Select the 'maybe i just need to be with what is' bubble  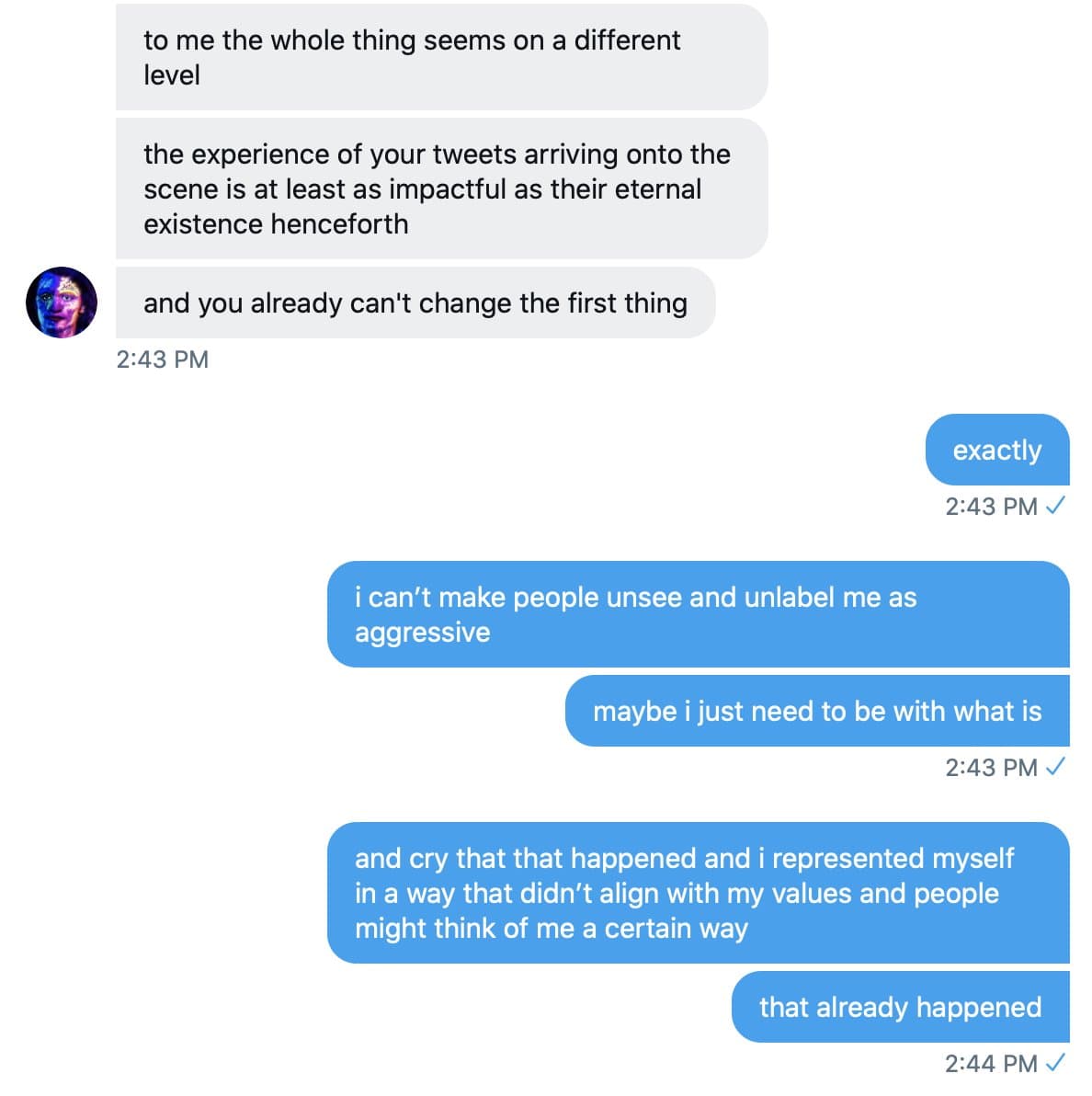(816, 711)
